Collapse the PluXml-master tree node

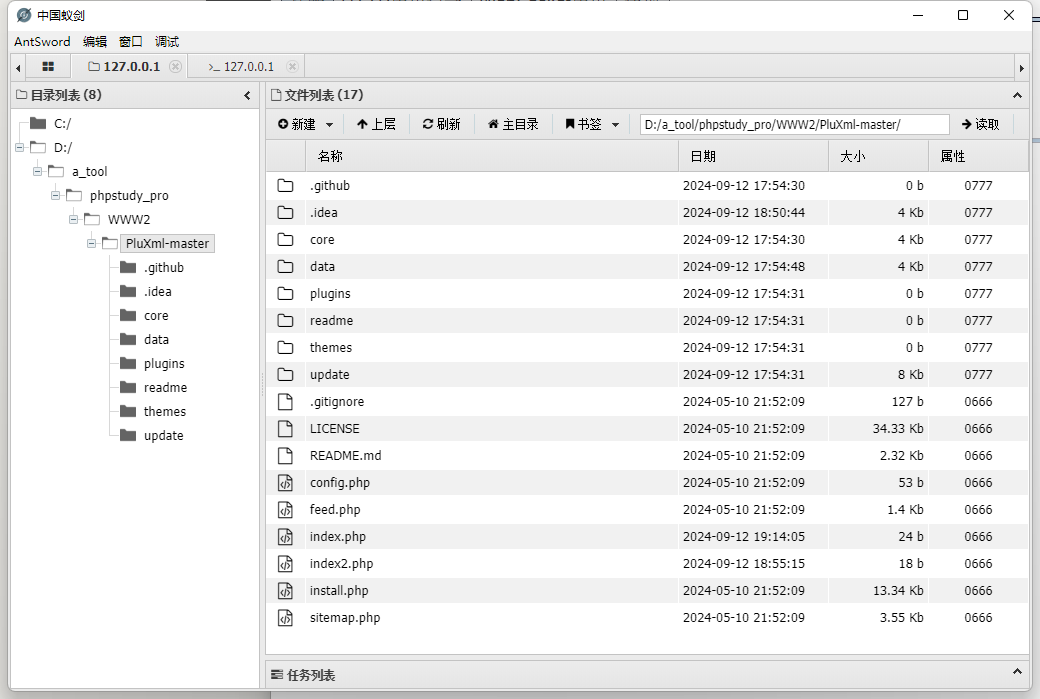click(x=92, y=243)
